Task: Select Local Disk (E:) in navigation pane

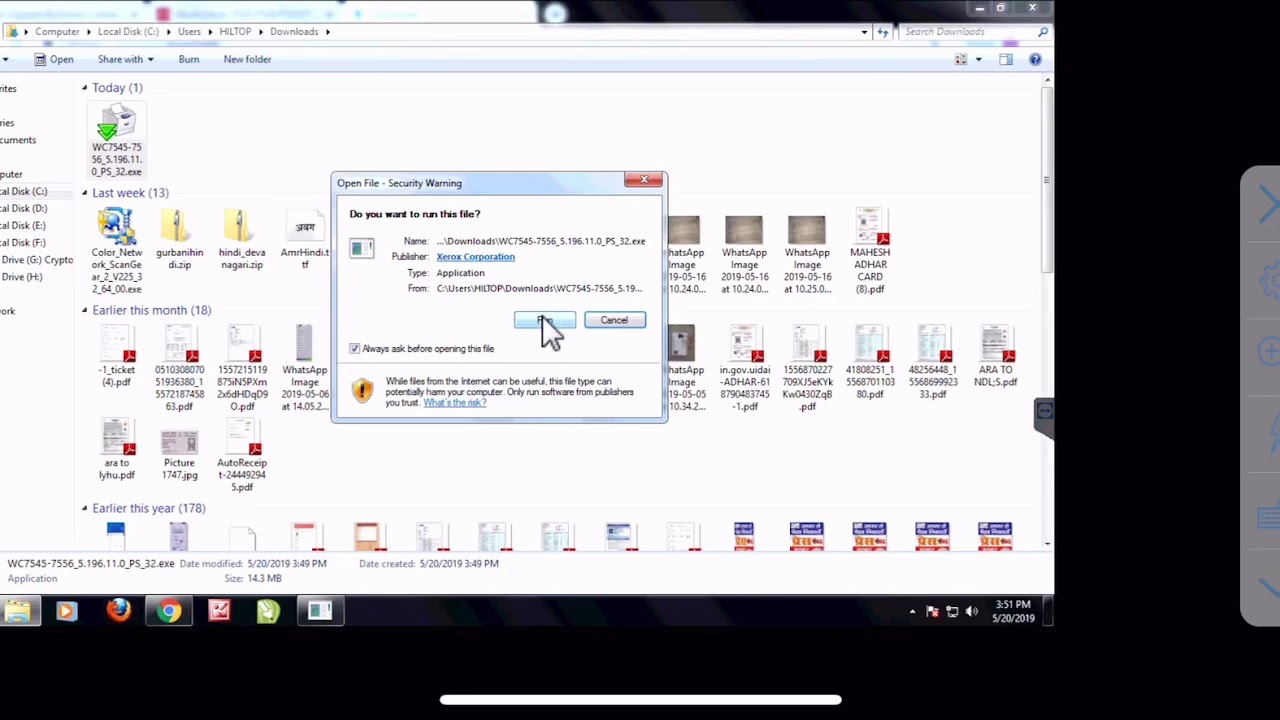Action: point(24,225)
